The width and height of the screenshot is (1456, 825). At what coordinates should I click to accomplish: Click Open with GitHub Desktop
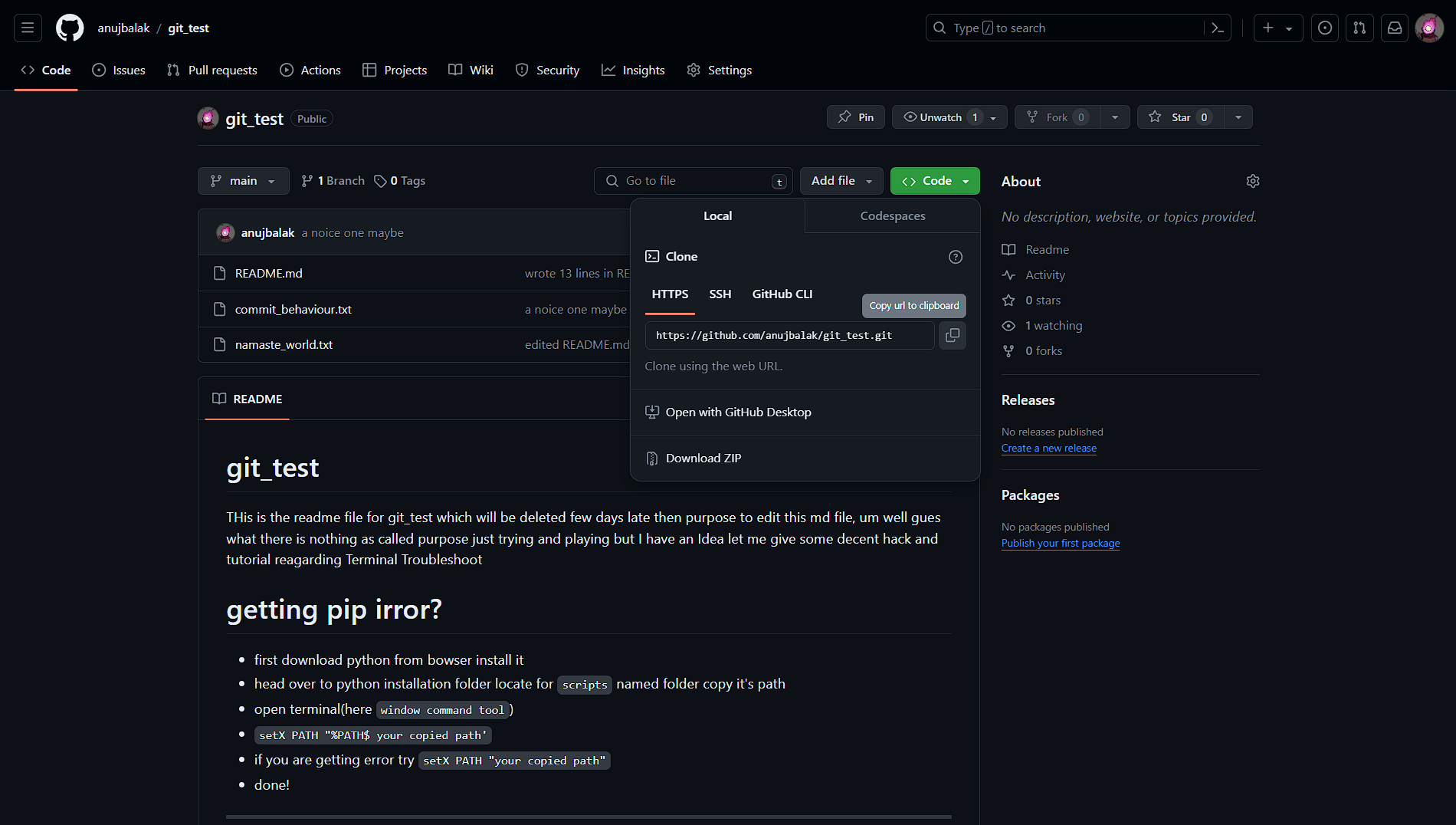point(805,412)
